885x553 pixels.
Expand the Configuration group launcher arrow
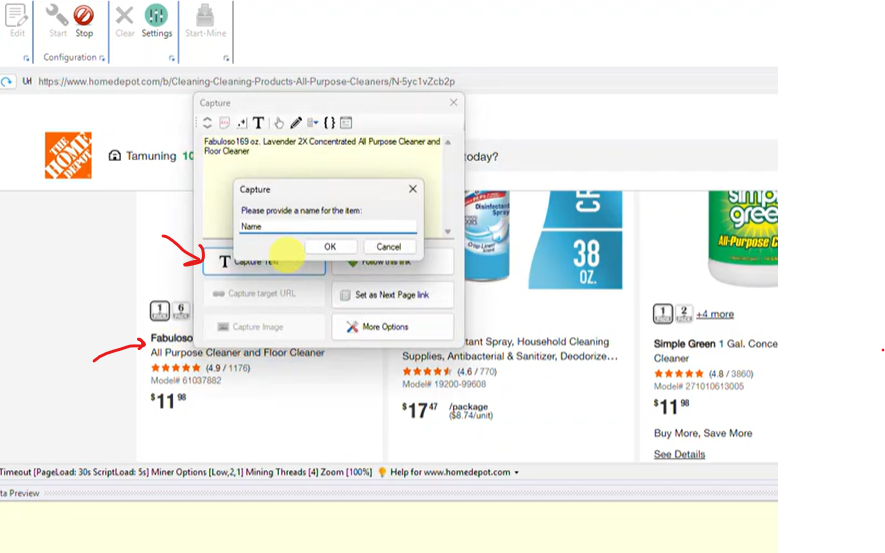tap(102, 59)
